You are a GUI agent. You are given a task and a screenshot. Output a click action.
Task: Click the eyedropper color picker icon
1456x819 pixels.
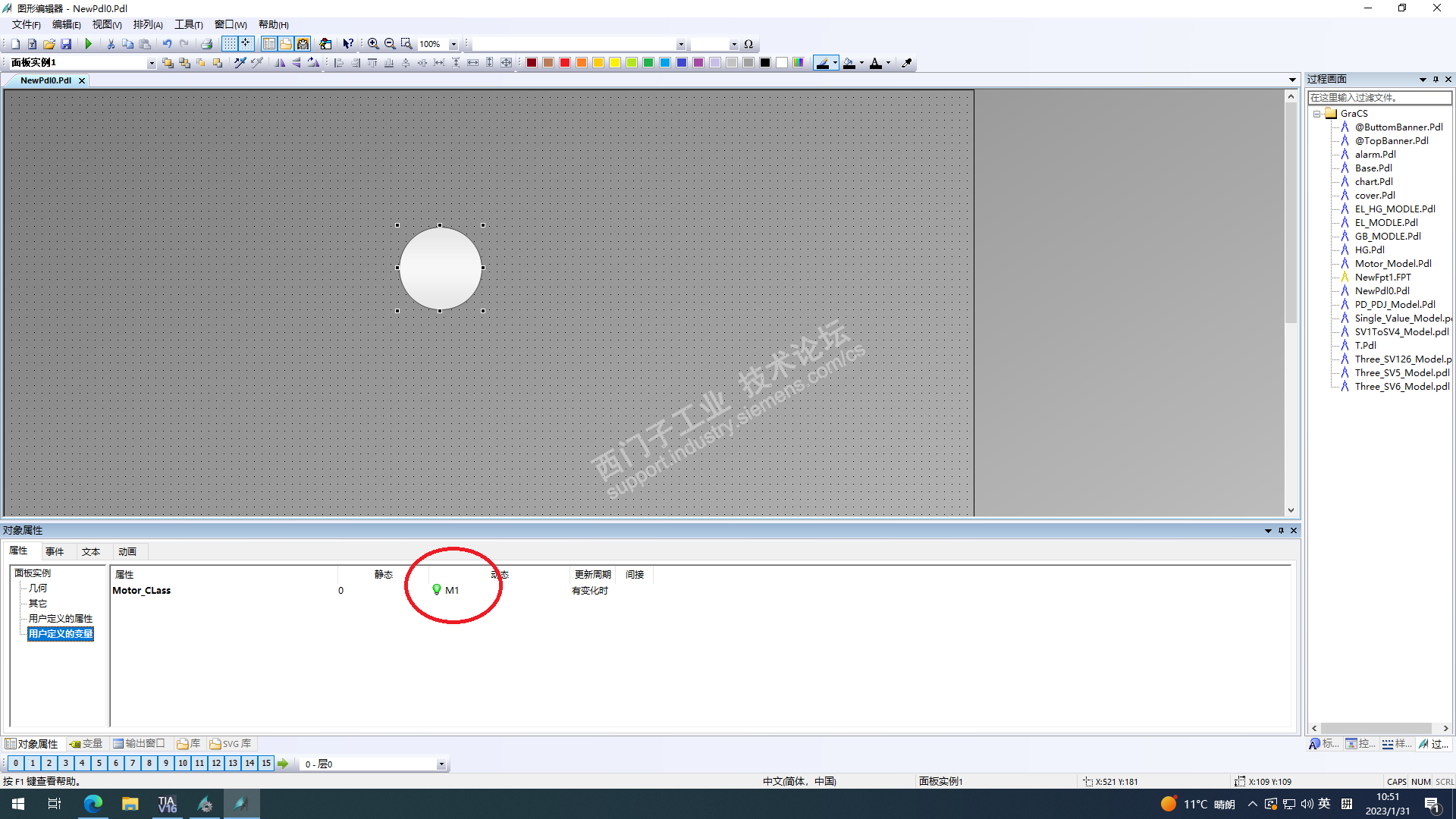click(906, 63)
